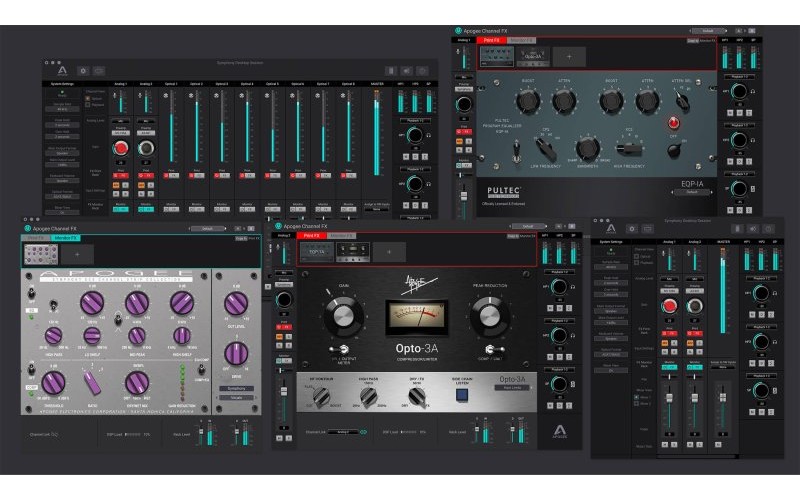Click the headphone icon beside HP1 knob, top-left window

(x=429, y=135)
